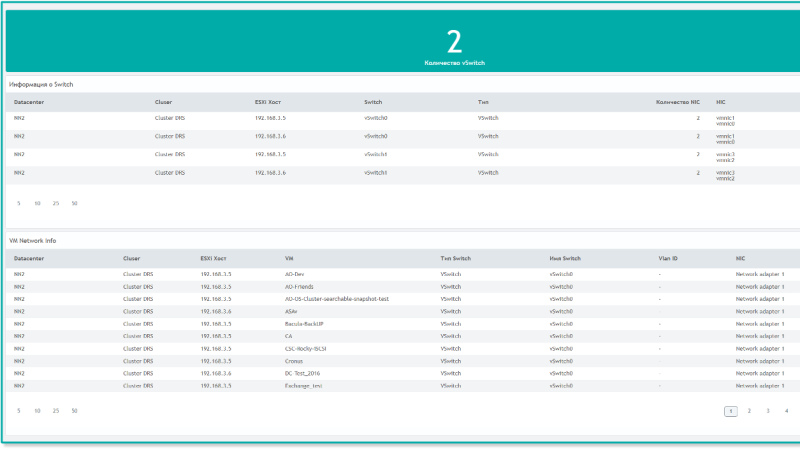Click the Exchange_test VM entry
800x450 pixels.
(x=303, y=386)
